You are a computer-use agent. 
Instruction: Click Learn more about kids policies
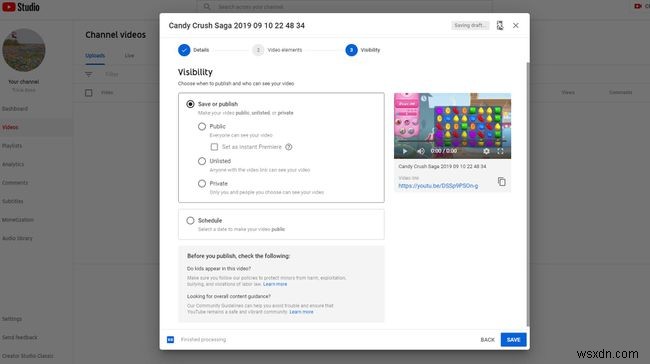[x=275, y=284]
